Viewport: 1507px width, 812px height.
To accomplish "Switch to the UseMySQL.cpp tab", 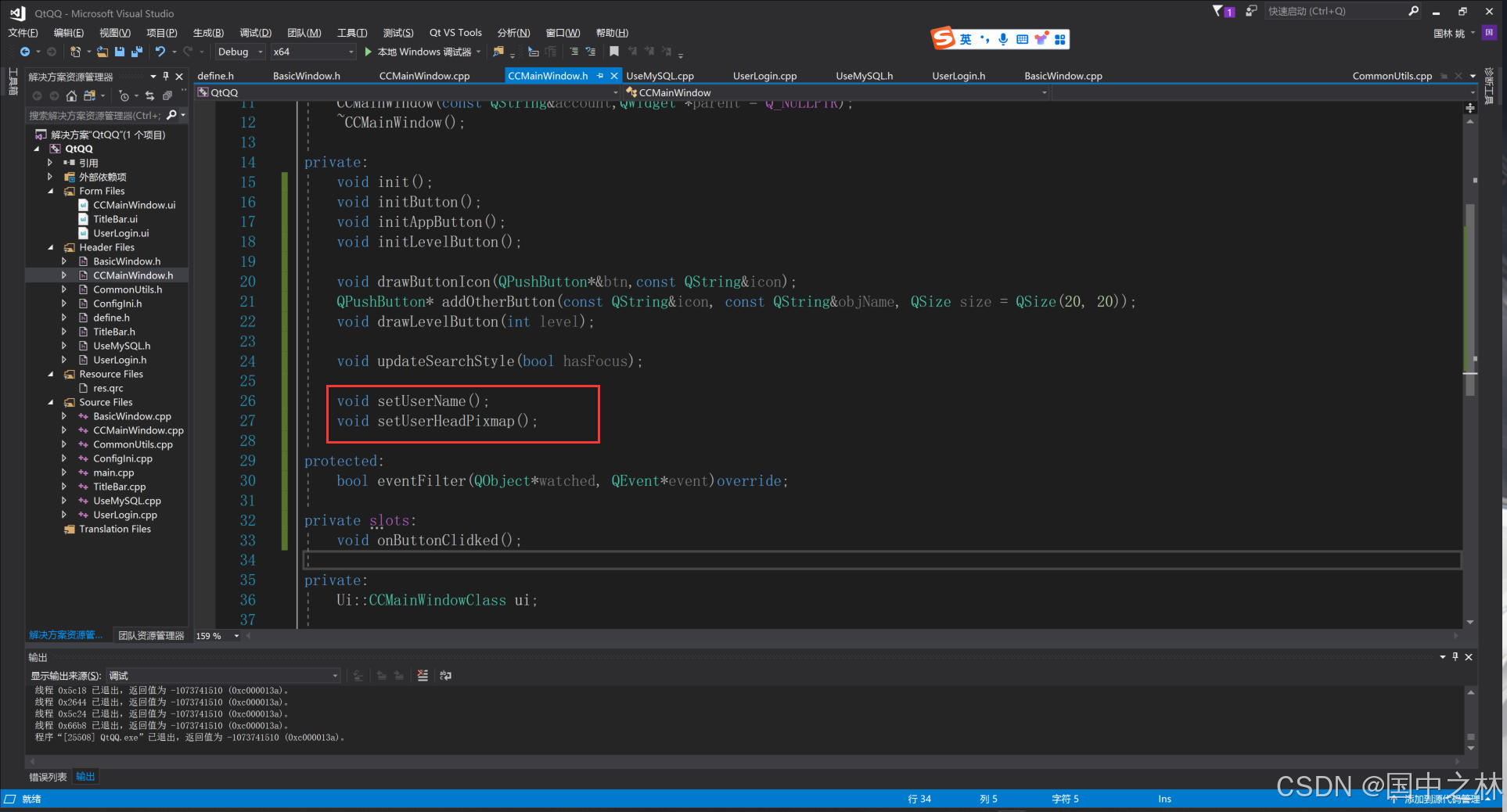I will [x=660, y=76].
